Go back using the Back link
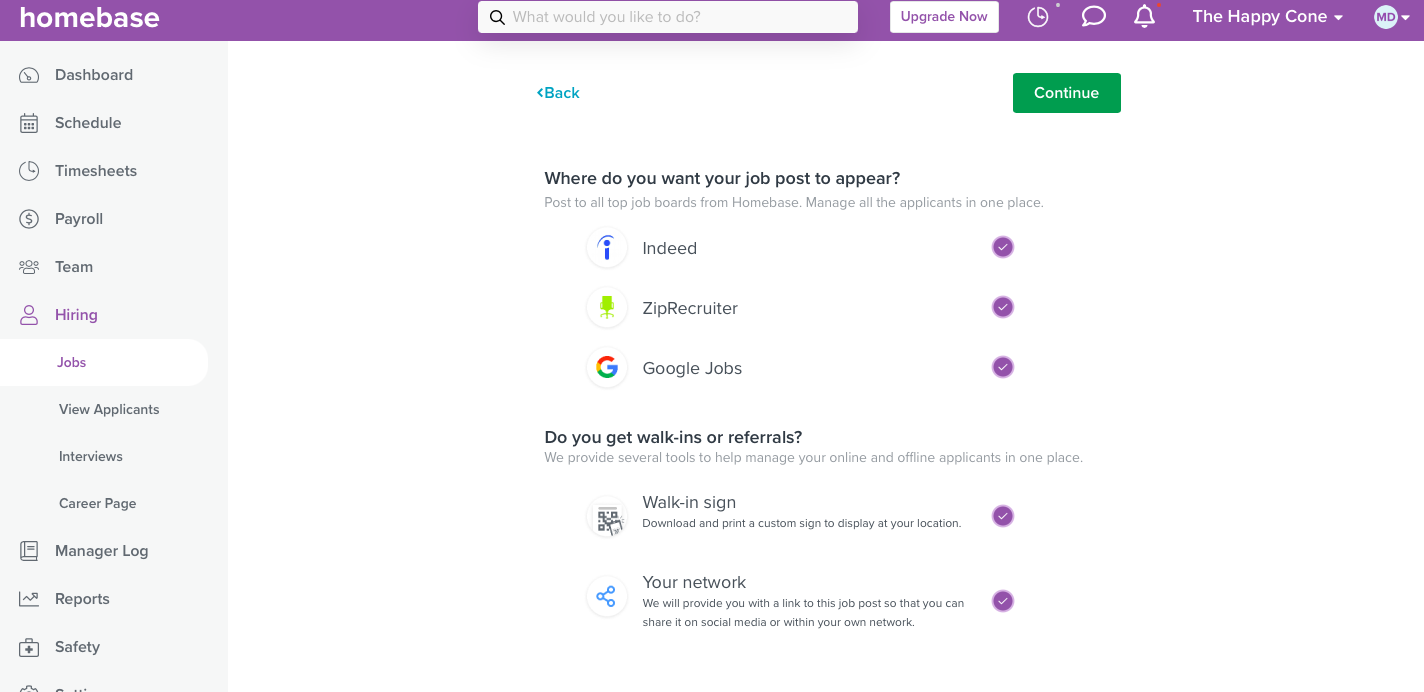 click(558, 93)
